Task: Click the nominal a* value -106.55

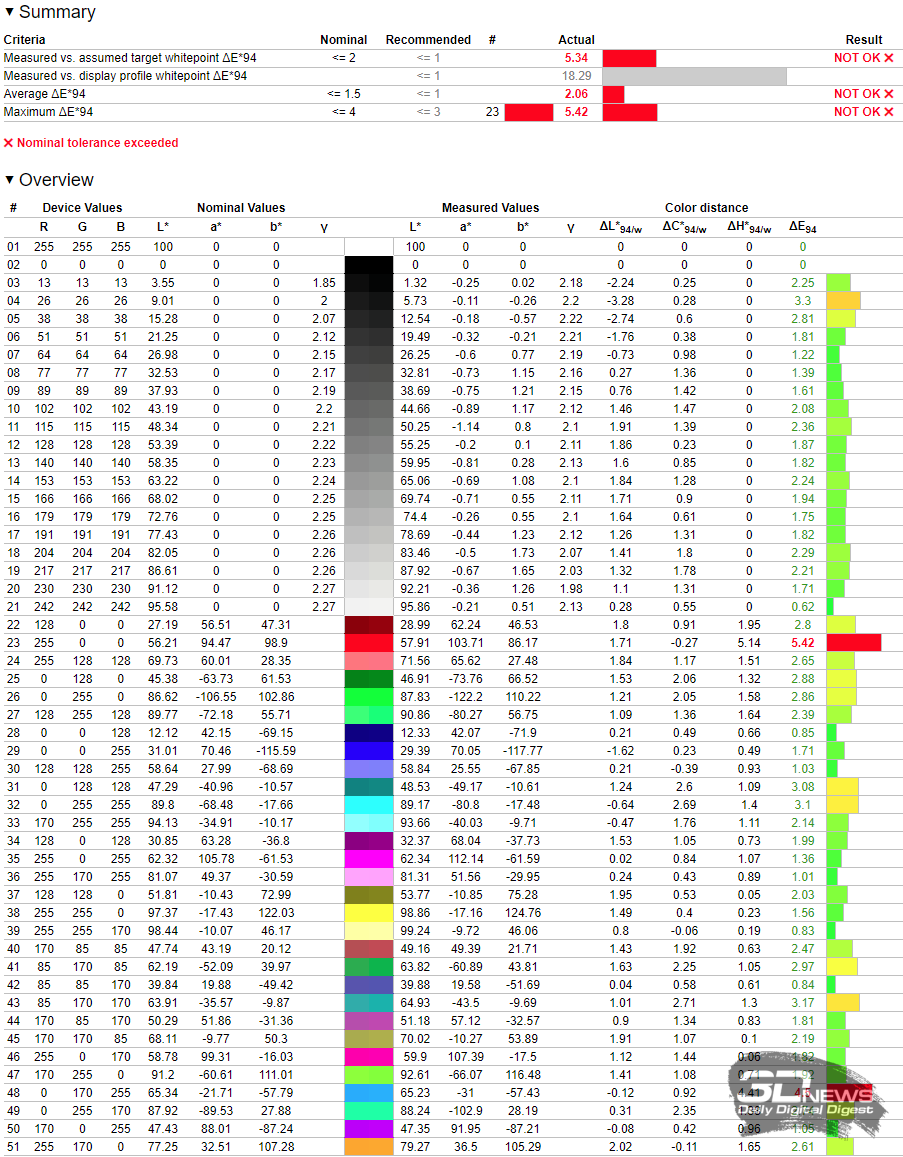Action: pyautogui.click(x=216, y=697)
